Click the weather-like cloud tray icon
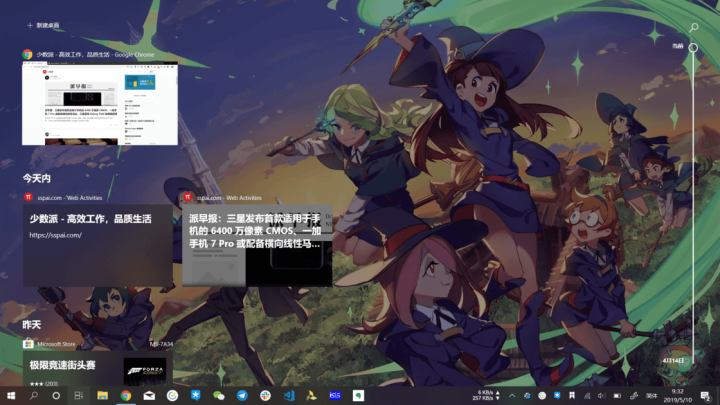 click(527, 396)
